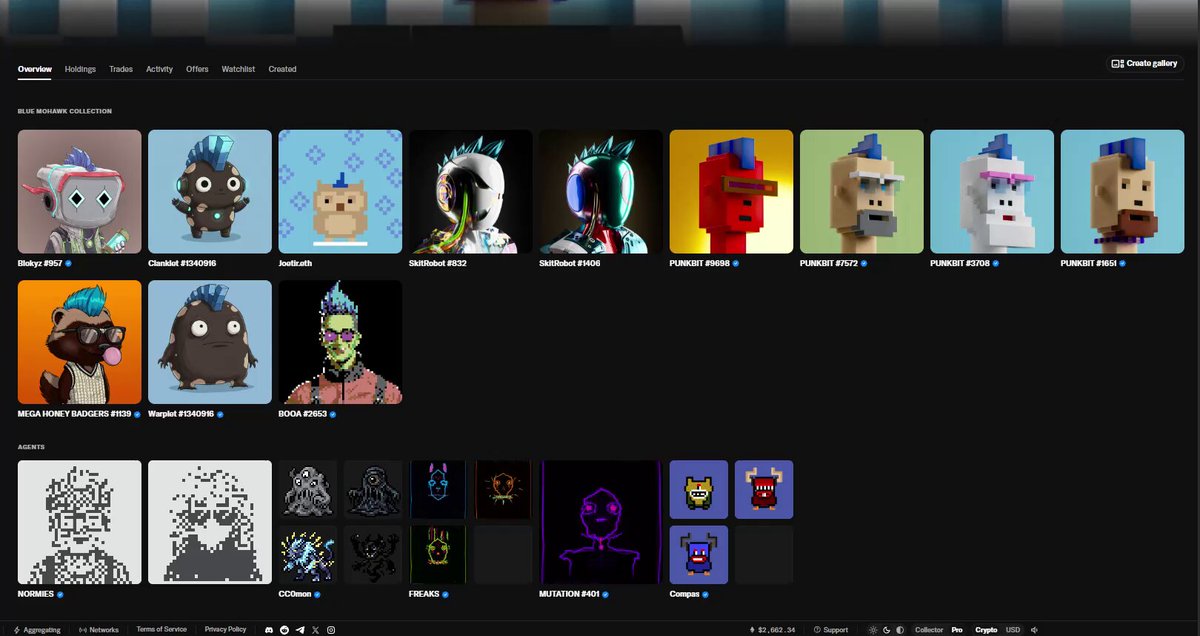The height and width of the screenshot is (636, 1200).
Task: Open the Warplet #1340916 NFT thumbnail
Action: coord(210,342)
